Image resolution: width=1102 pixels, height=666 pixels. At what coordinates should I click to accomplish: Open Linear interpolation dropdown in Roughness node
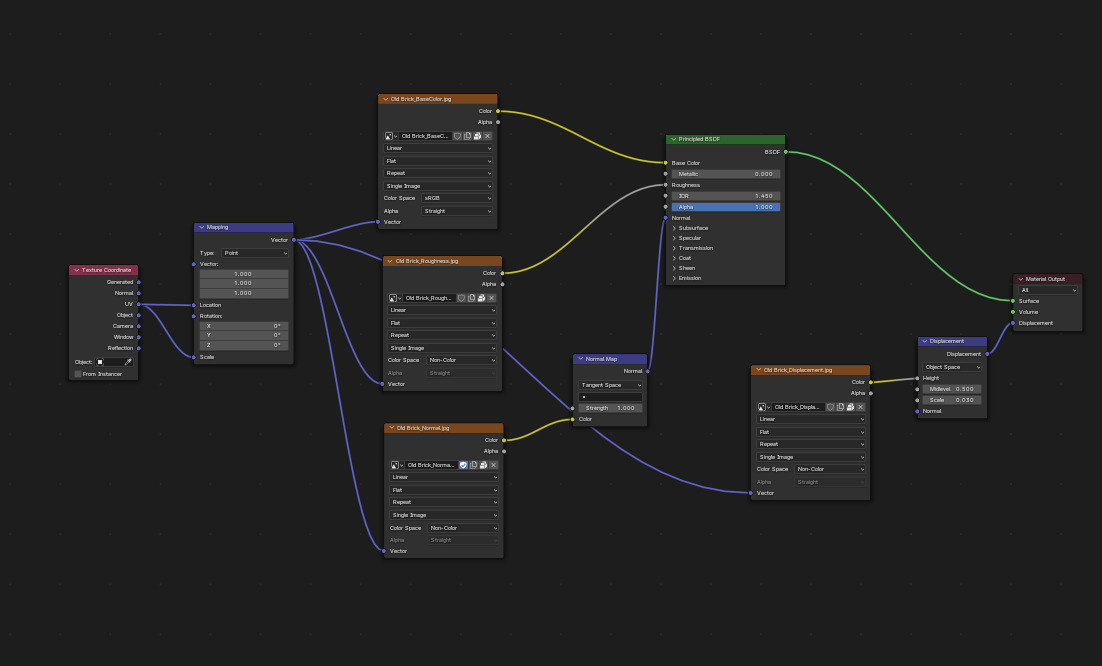point(442,311)
